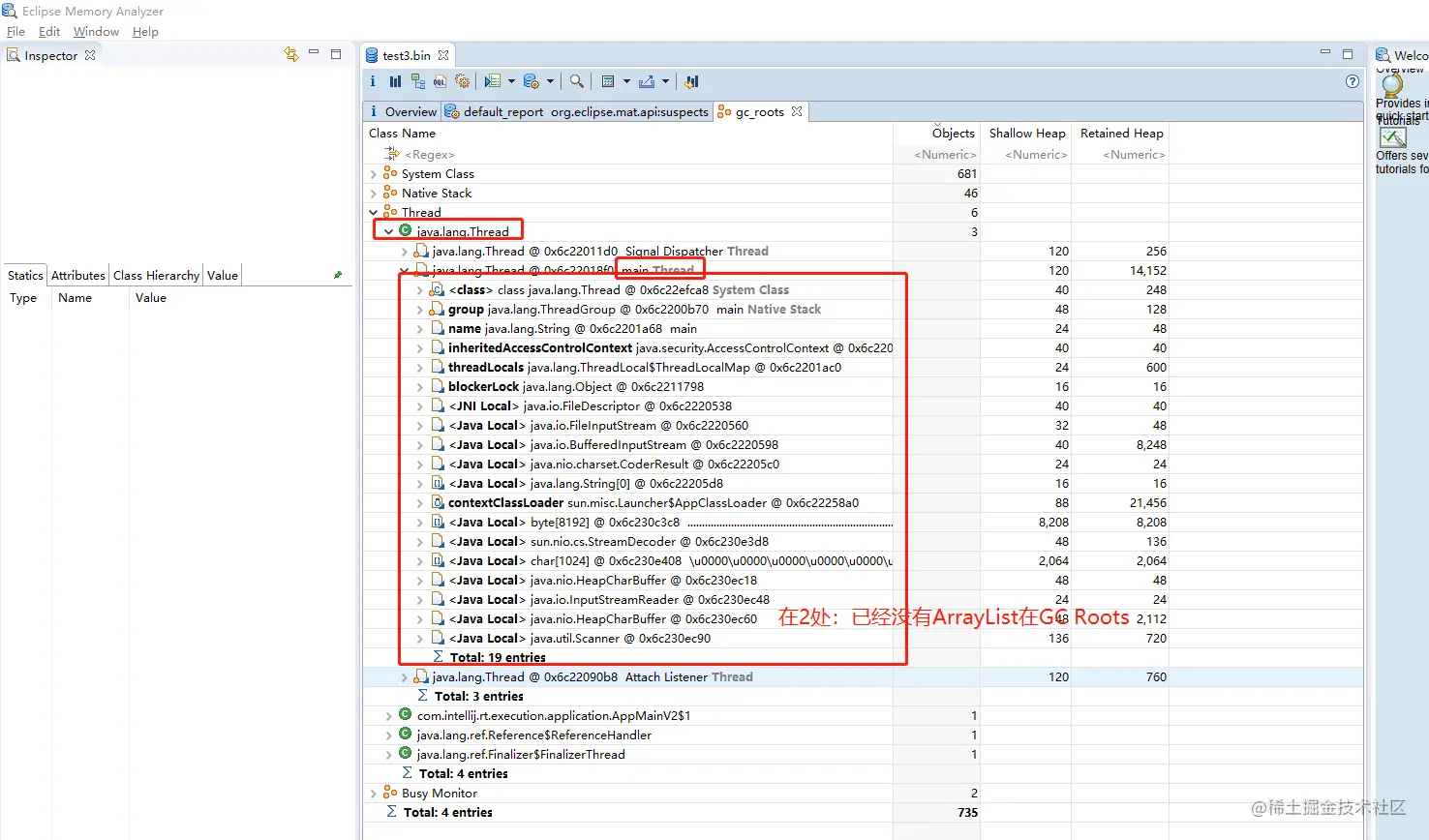This screenshot has width=1429, height=840.
Task: Open the Thread Overview gear icon
Action: (x=463, y=81)
